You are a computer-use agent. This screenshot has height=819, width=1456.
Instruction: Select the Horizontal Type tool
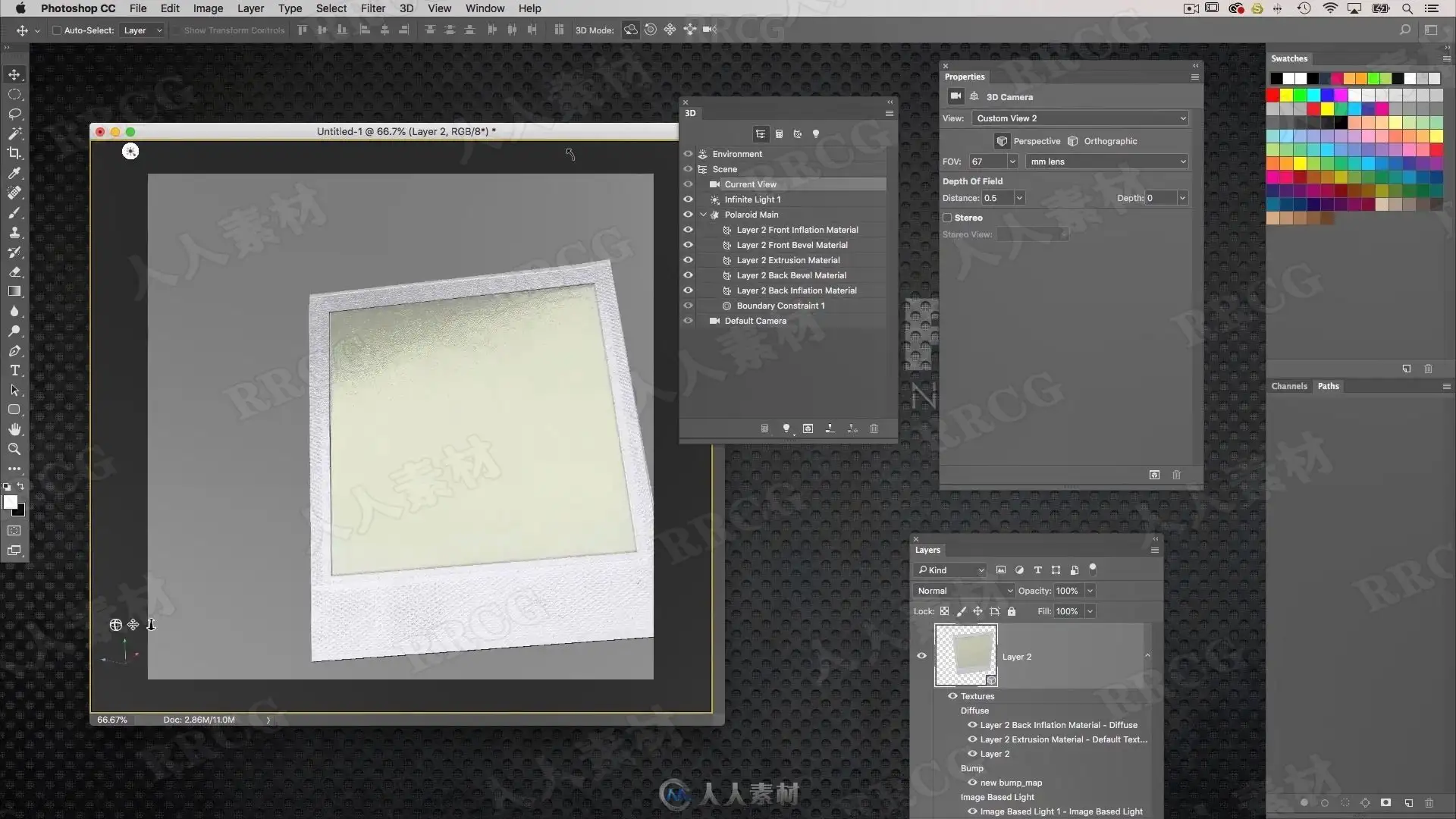pyautogui.click(x=14, y=371)
